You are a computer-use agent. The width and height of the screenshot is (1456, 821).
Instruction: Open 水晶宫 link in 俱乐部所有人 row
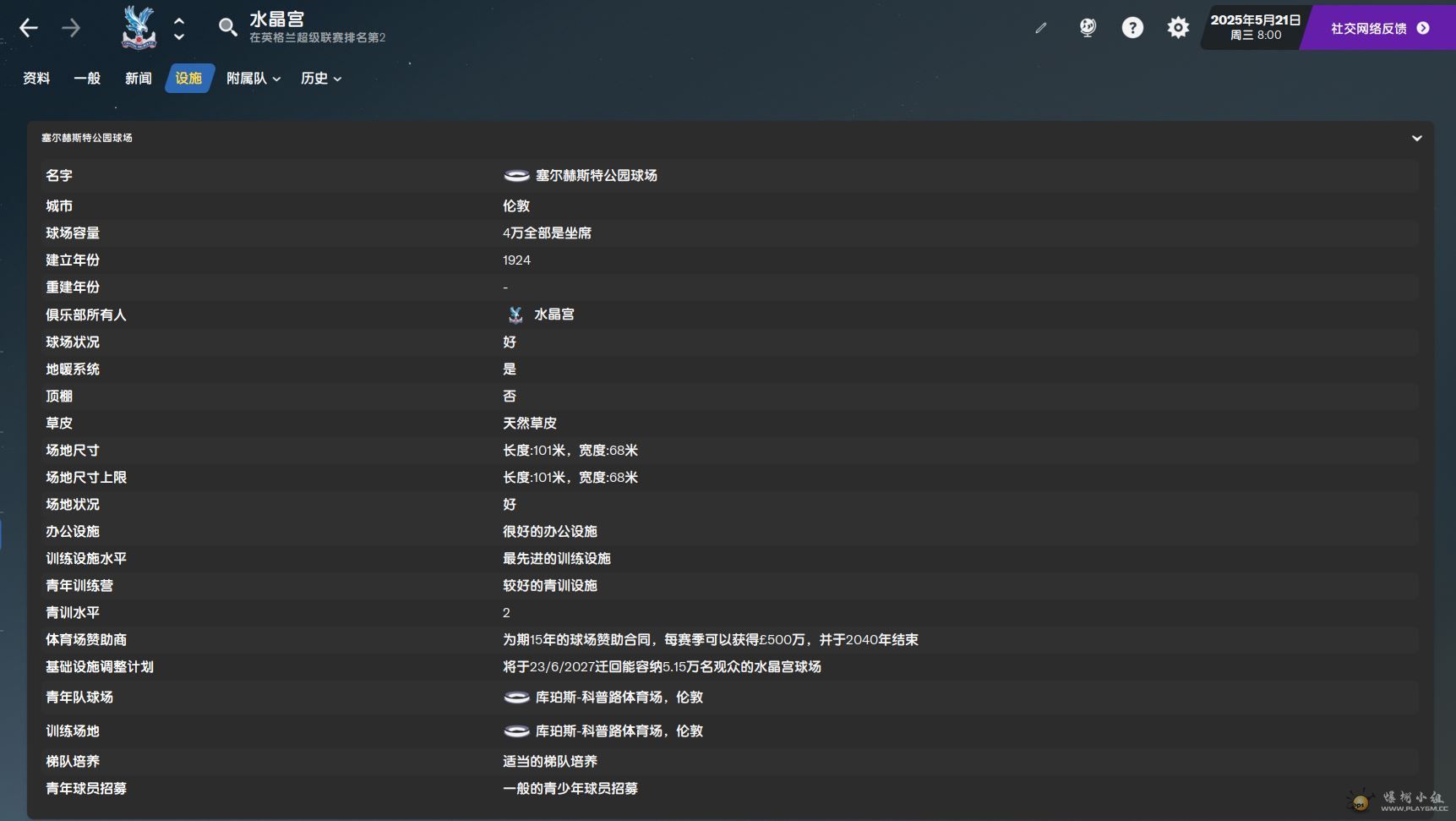click(x=554, y=314)
